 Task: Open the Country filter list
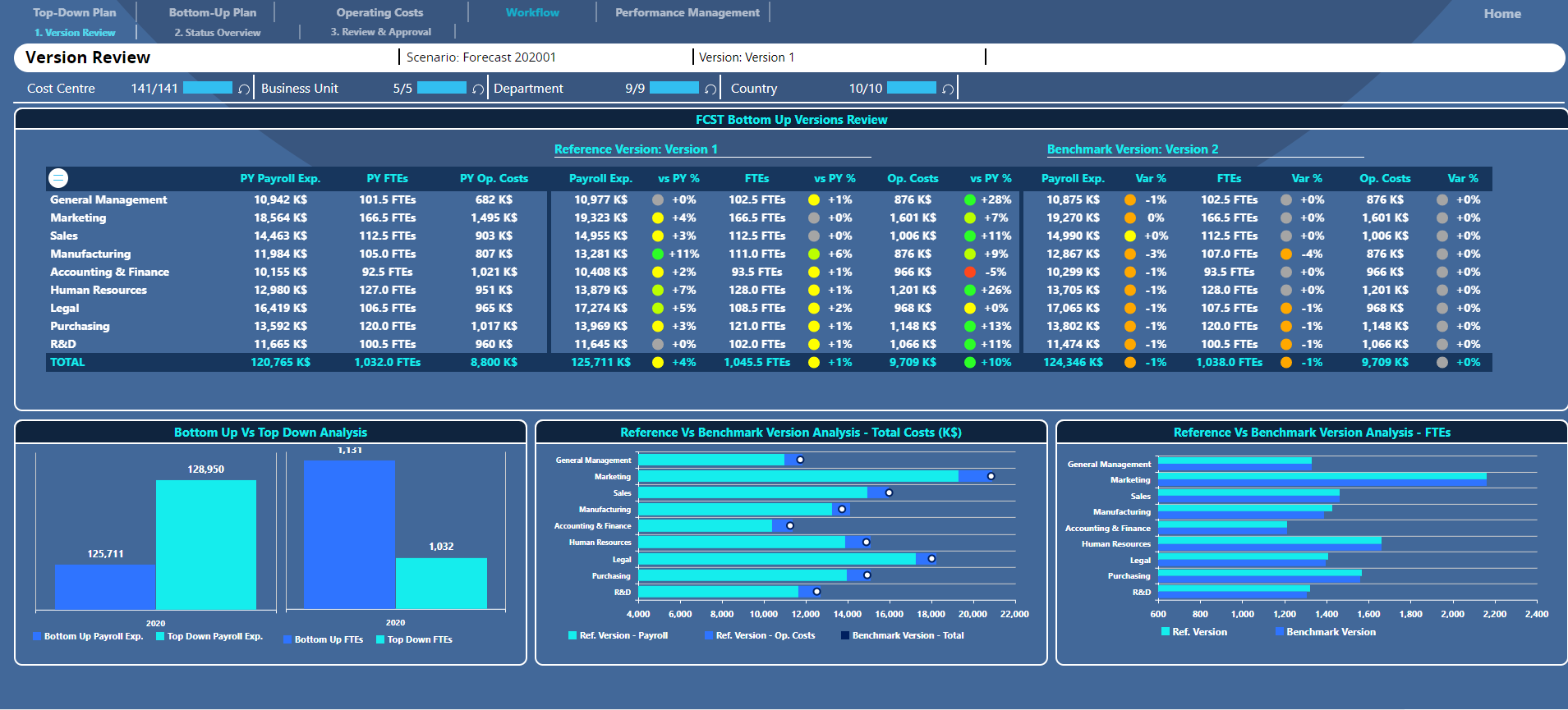(753, 89)
